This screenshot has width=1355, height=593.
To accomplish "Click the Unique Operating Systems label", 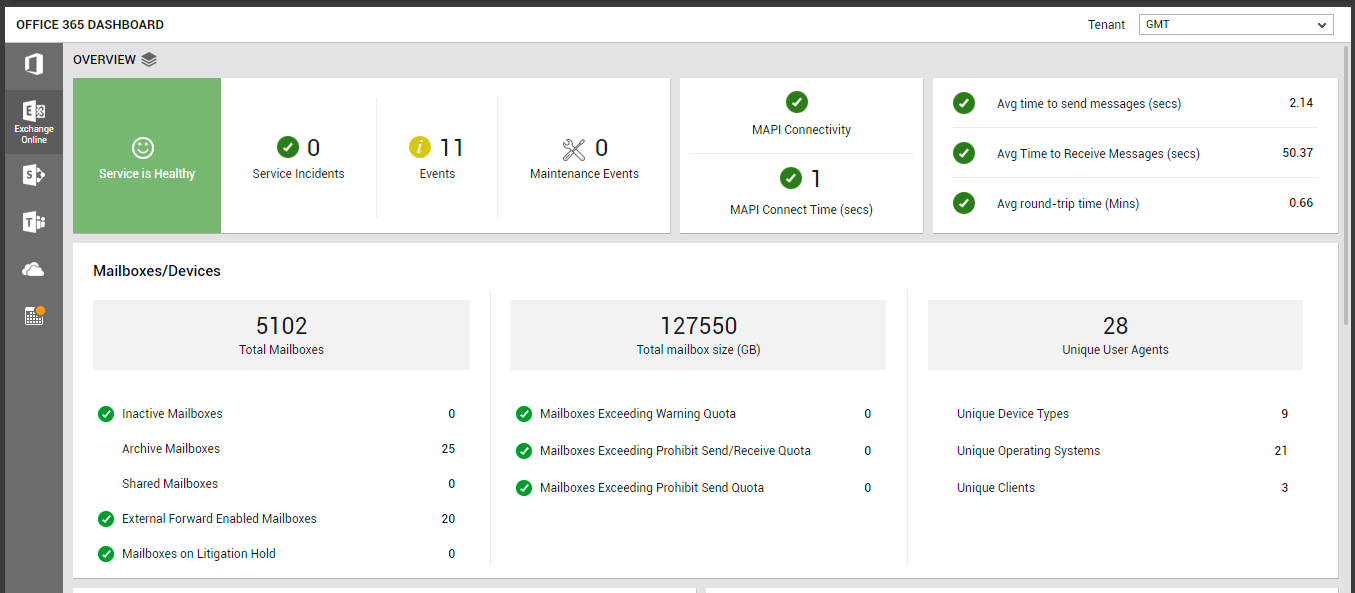I will point(1028,451).
